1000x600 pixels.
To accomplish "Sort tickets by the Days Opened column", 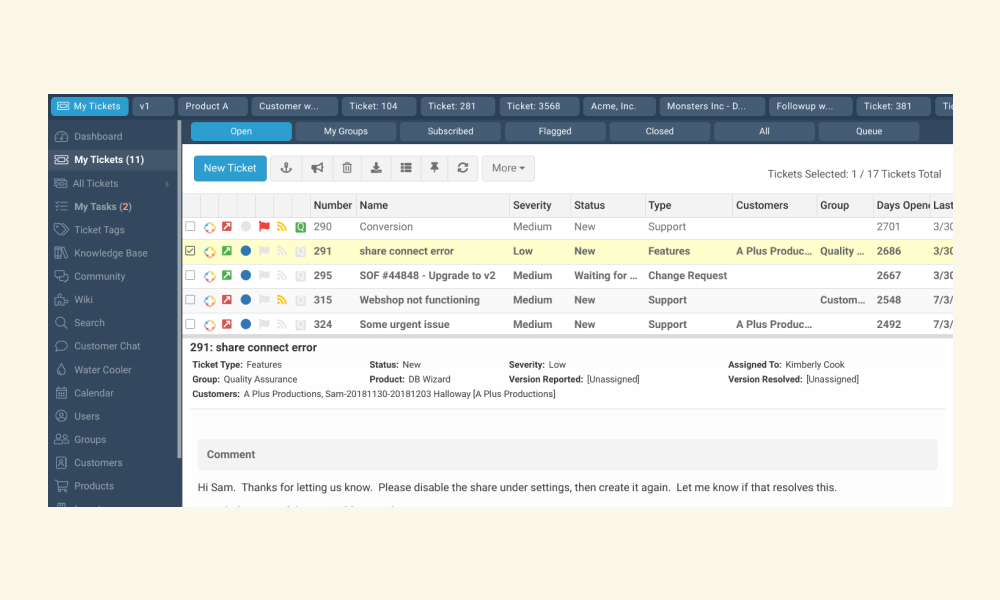I will click(902, 205).
